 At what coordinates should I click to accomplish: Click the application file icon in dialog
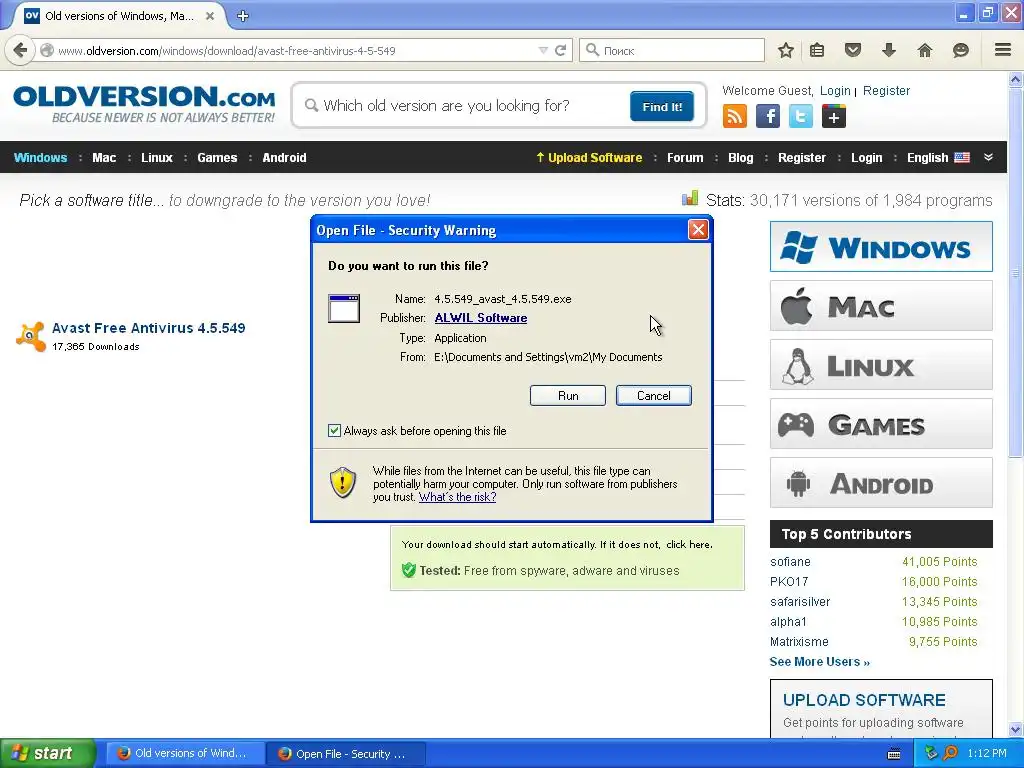[344, 308]
